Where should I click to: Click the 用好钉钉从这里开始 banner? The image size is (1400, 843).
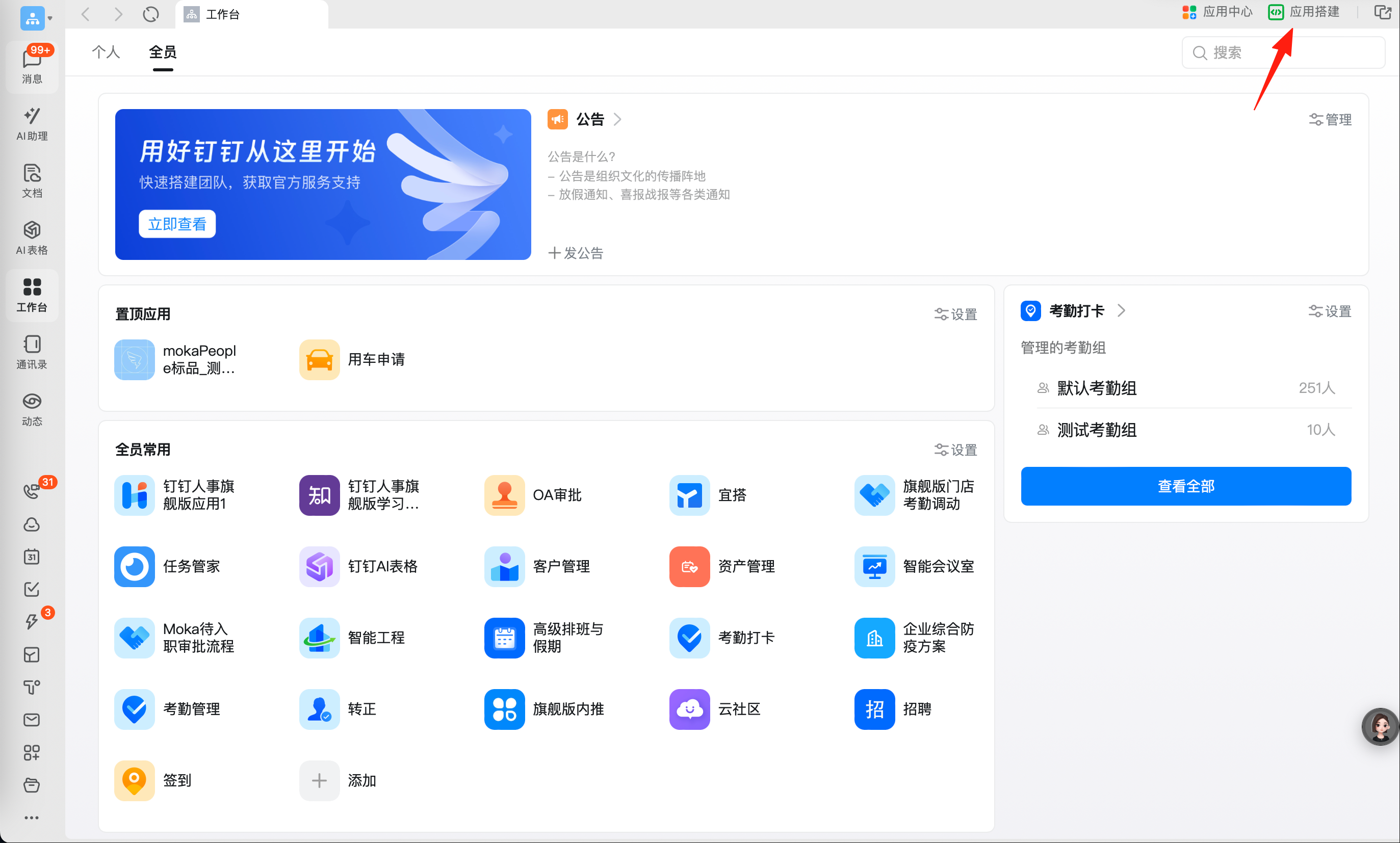[x=323, y=185]
